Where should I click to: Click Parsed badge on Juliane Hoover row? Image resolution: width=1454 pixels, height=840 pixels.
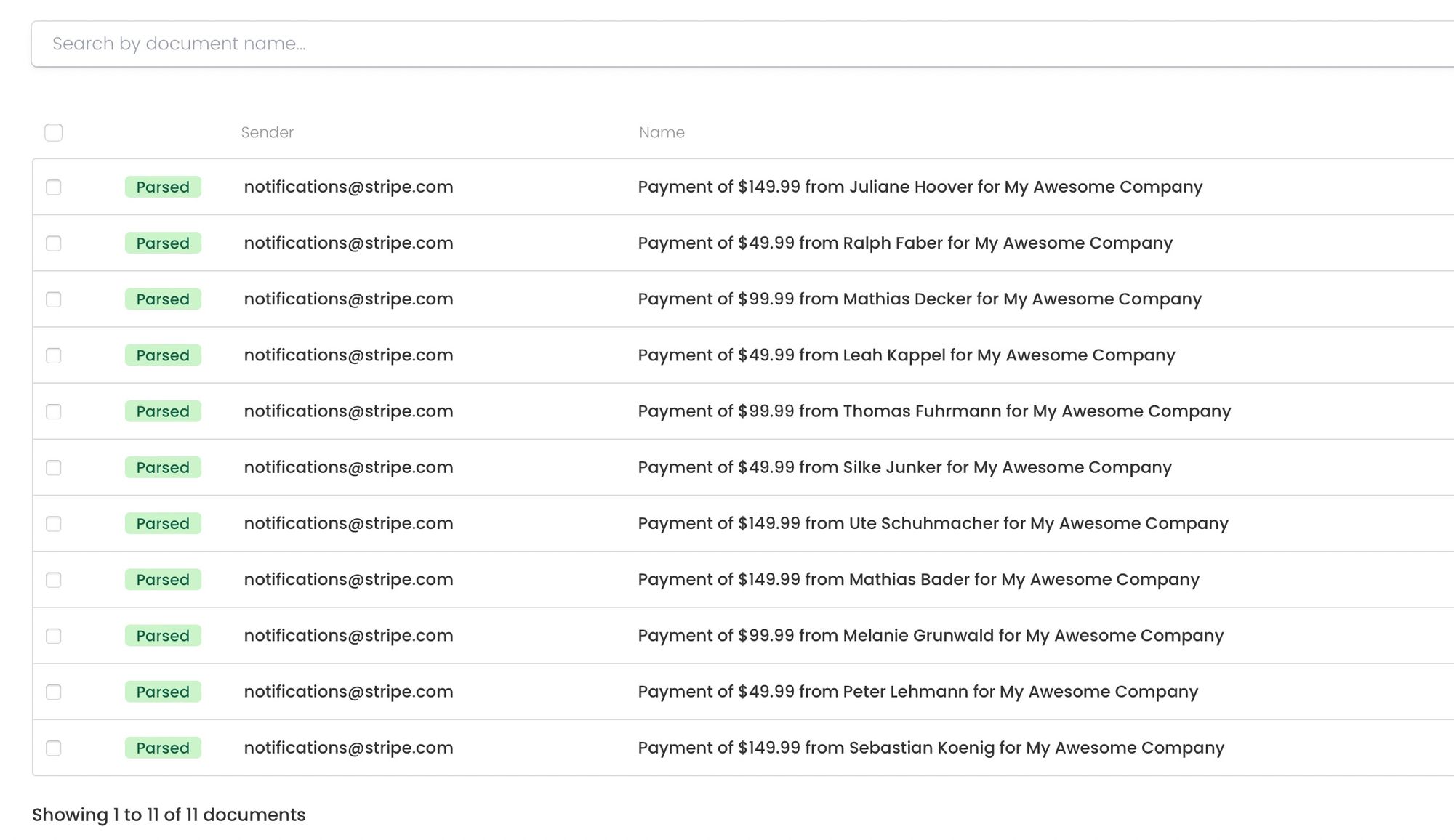click(x=163, y=187)
